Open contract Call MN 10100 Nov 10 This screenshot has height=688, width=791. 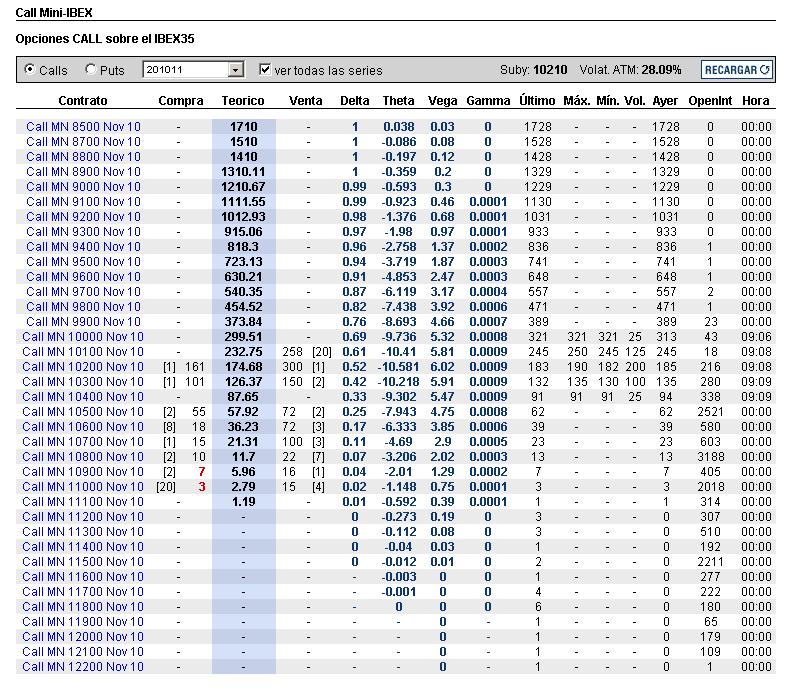pyautogui.click(x=83, y=352)
